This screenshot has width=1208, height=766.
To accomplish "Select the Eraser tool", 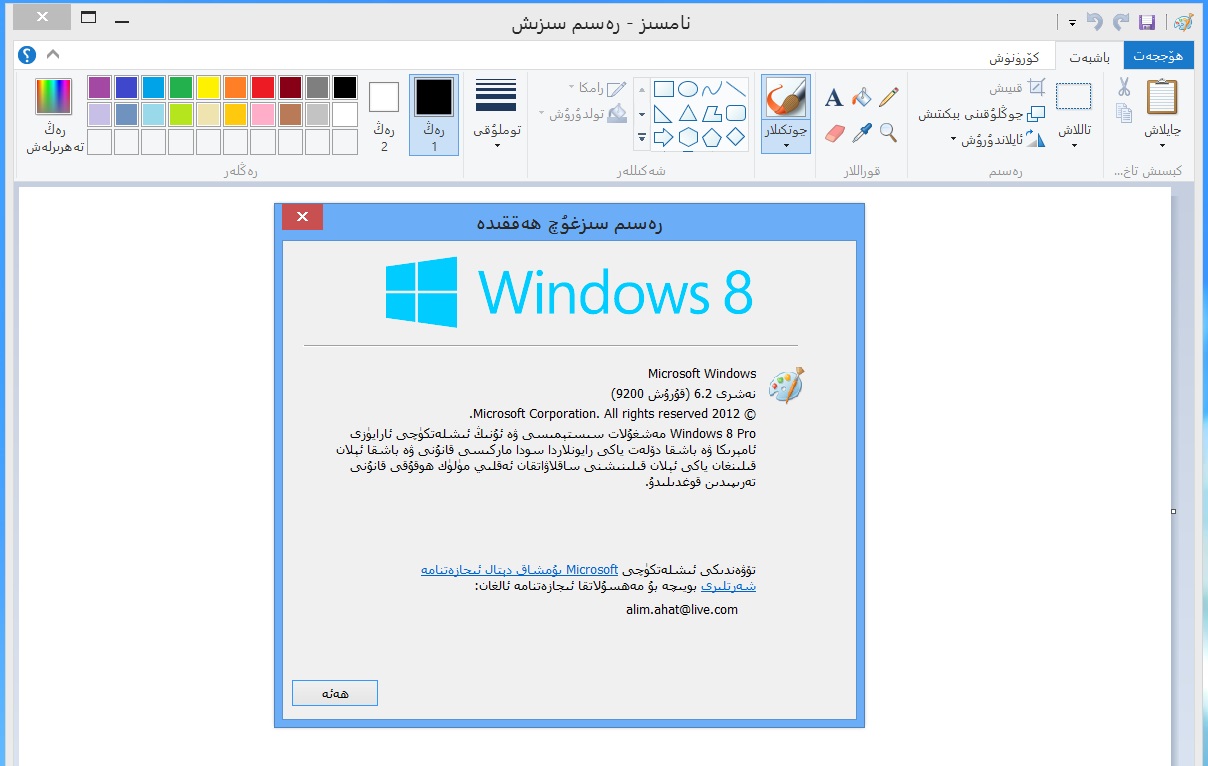I will tap(836, 132).
